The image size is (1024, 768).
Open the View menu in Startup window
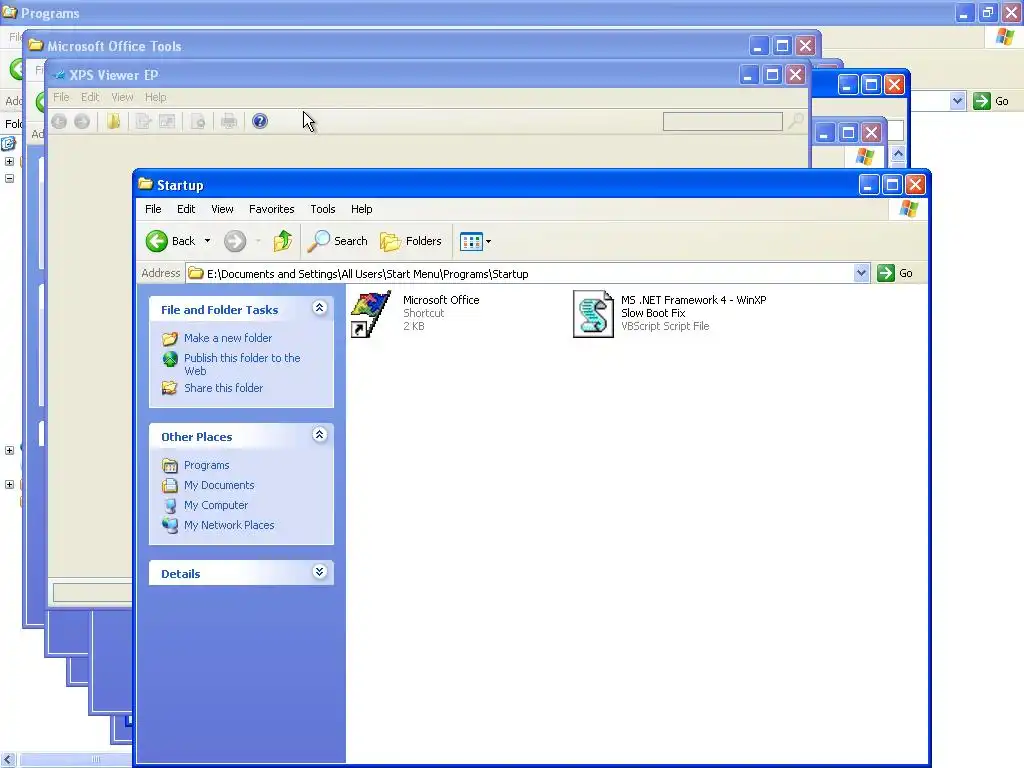pyautogui.click(x=222, y=209)
